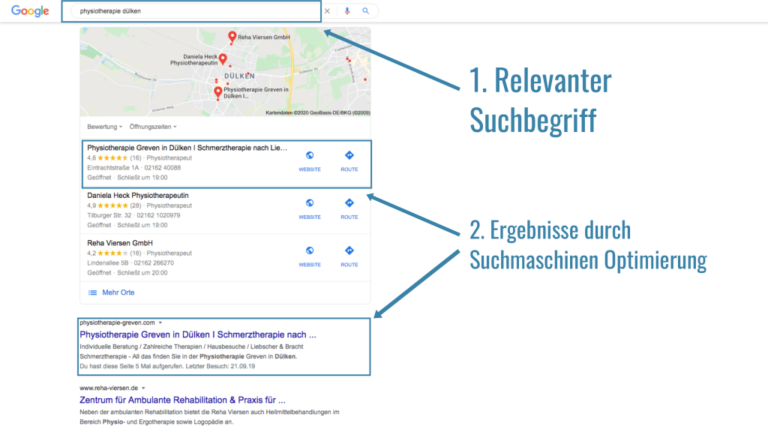The image size is (768, 432).
Task: Expand the physiotherapie-greven.com URL dropdown arrow
Action: (x=160, y=323)
